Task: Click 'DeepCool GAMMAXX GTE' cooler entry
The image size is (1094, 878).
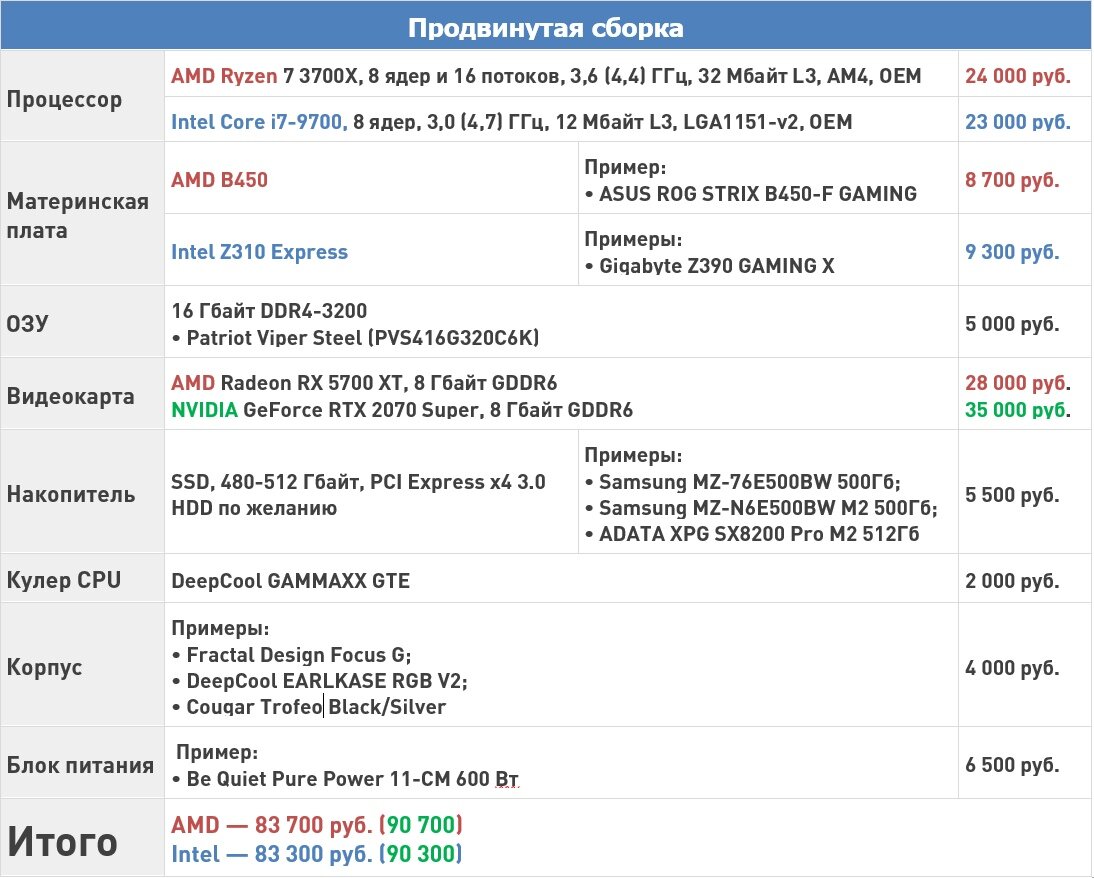Action: coord(290,580)
